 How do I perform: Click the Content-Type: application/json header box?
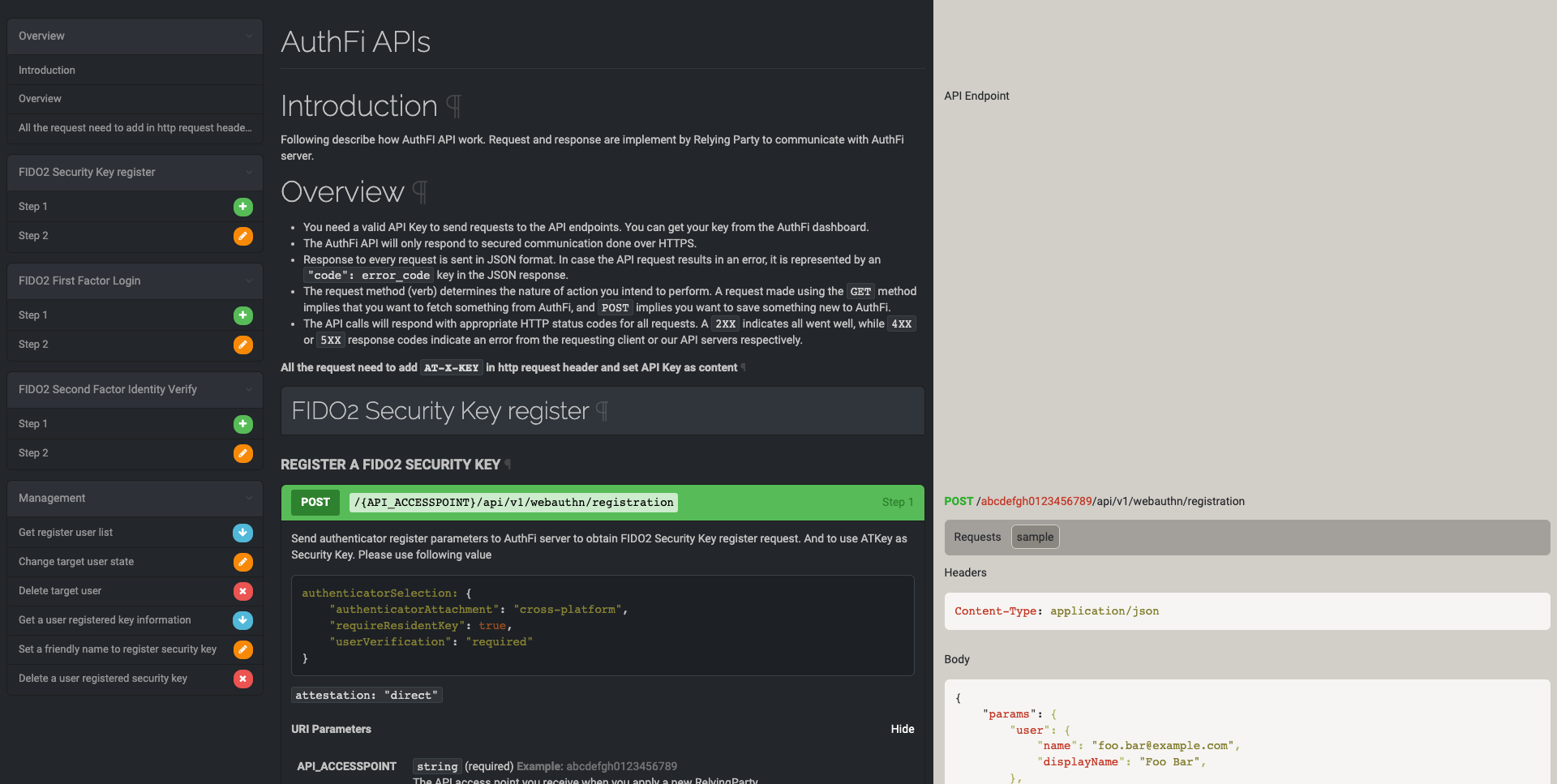pyautogui.click(x=1246, y=611)
